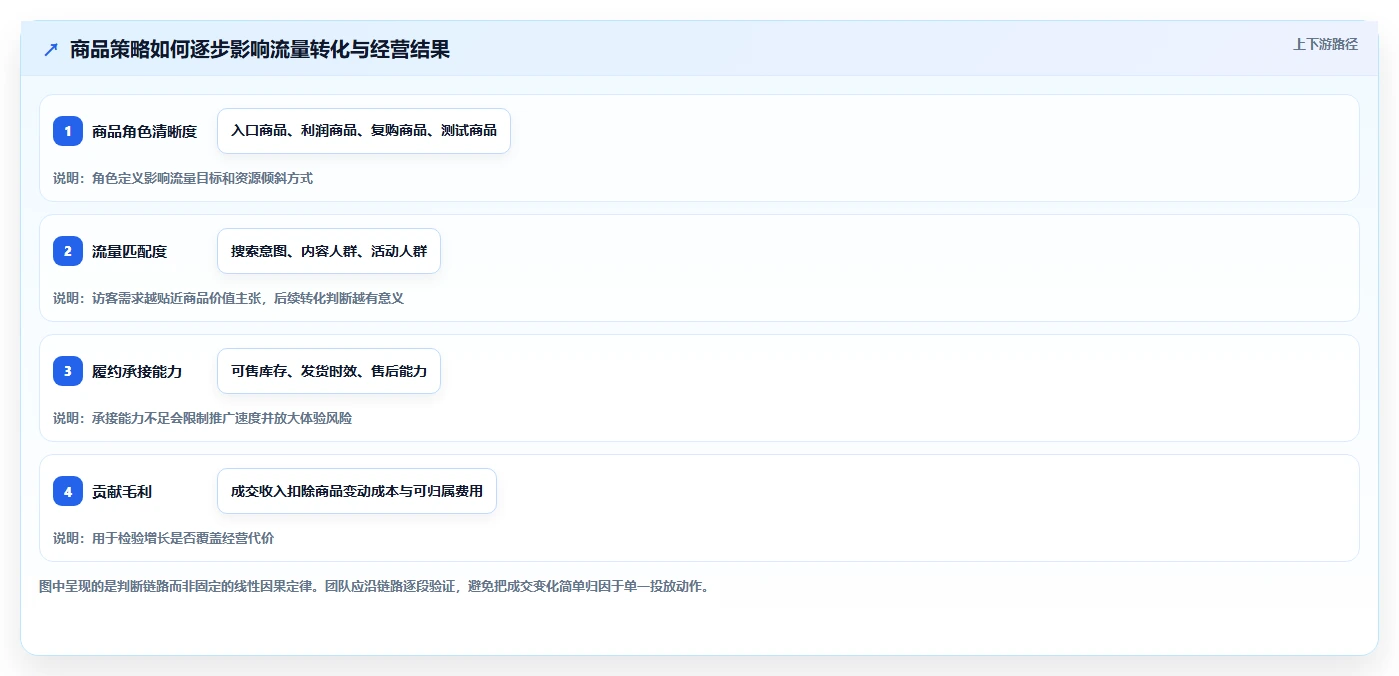Click the 商品角色清晰度 heading
This screenshot has height=676, width=1399.
pyautogui.click(x=144, y=131)
